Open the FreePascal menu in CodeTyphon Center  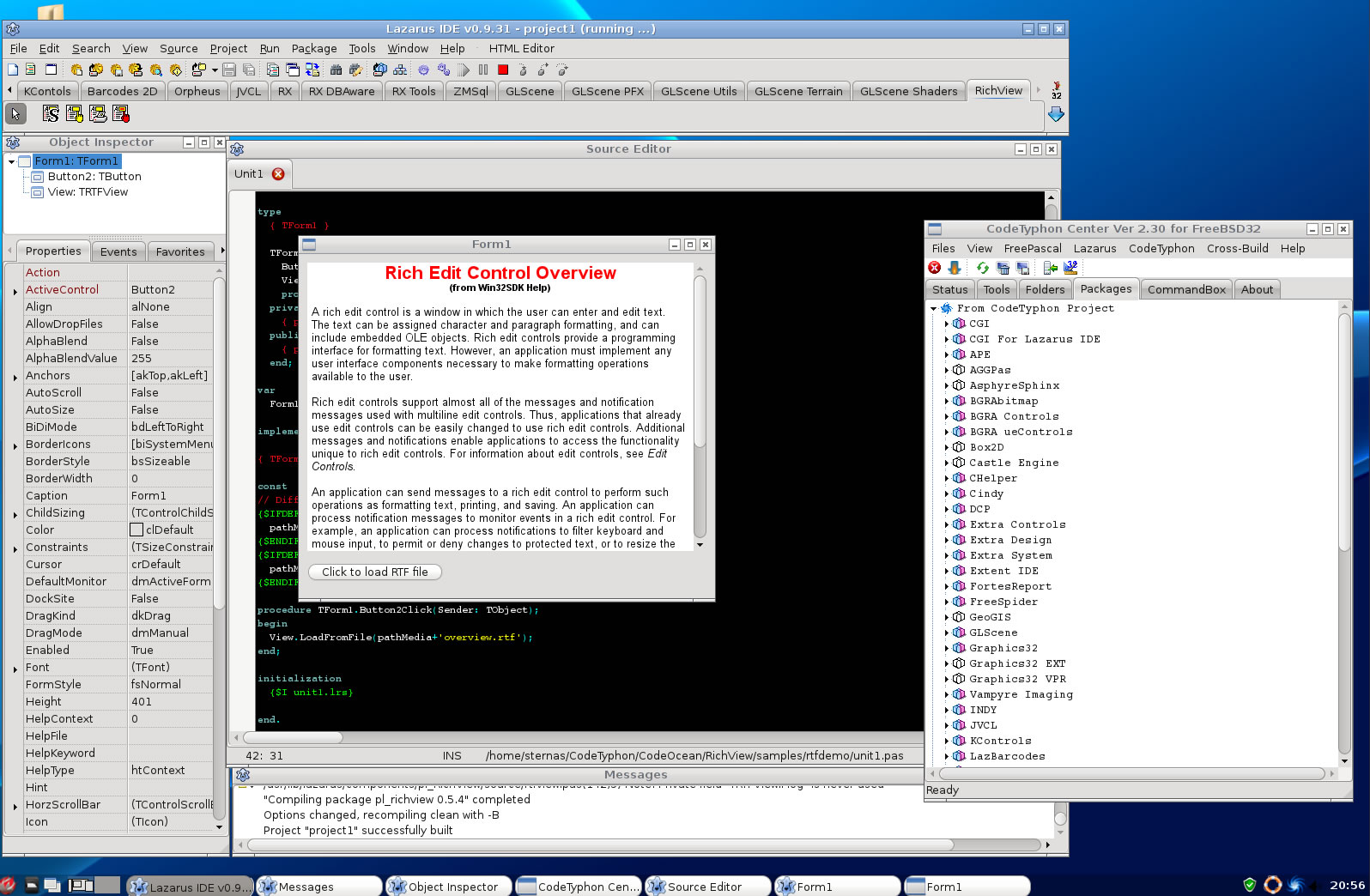pos(1033,248)
